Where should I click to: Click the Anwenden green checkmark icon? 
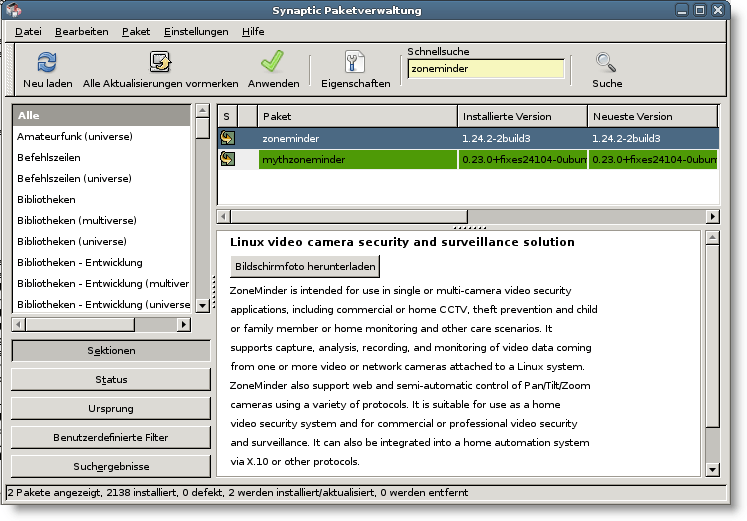273,62
